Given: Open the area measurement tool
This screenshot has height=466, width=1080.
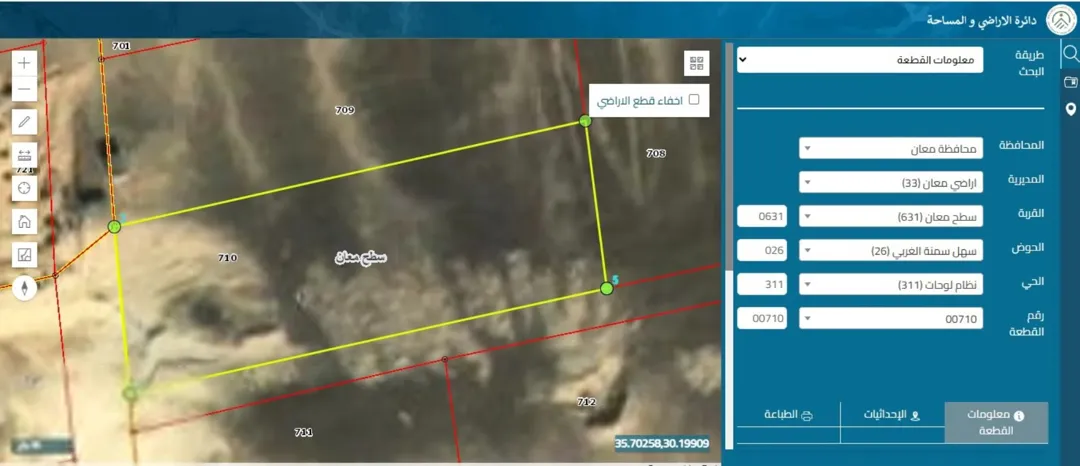Looking at the screenshot, I should tap(24, 255).
